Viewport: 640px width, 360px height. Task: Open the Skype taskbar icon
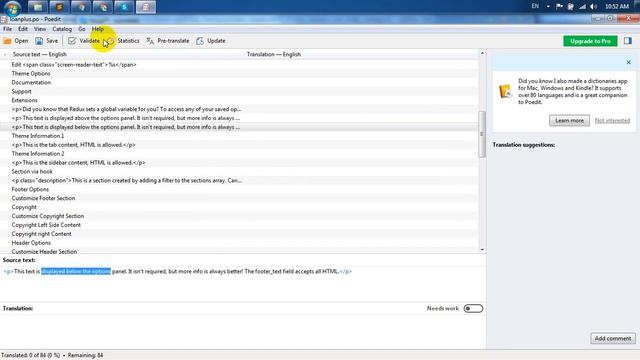(x=124, y=7)
